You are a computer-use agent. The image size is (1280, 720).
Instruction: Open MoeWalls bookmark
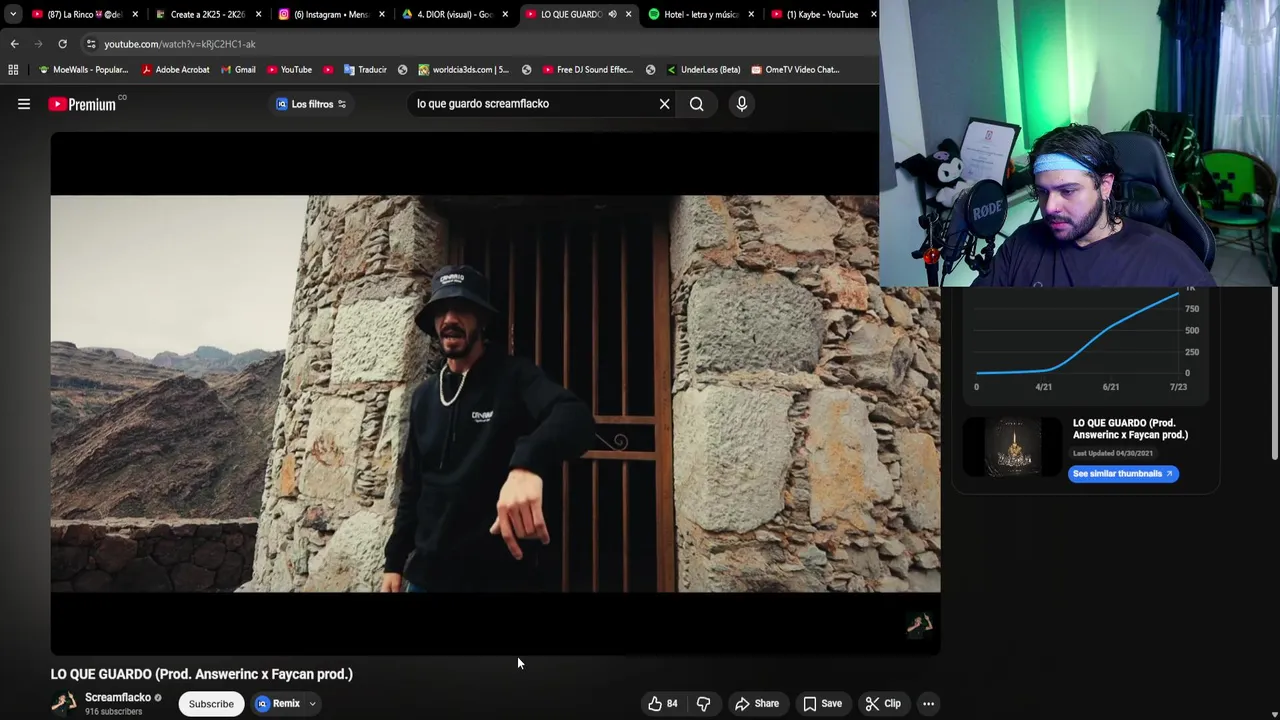tap(83, 70)
